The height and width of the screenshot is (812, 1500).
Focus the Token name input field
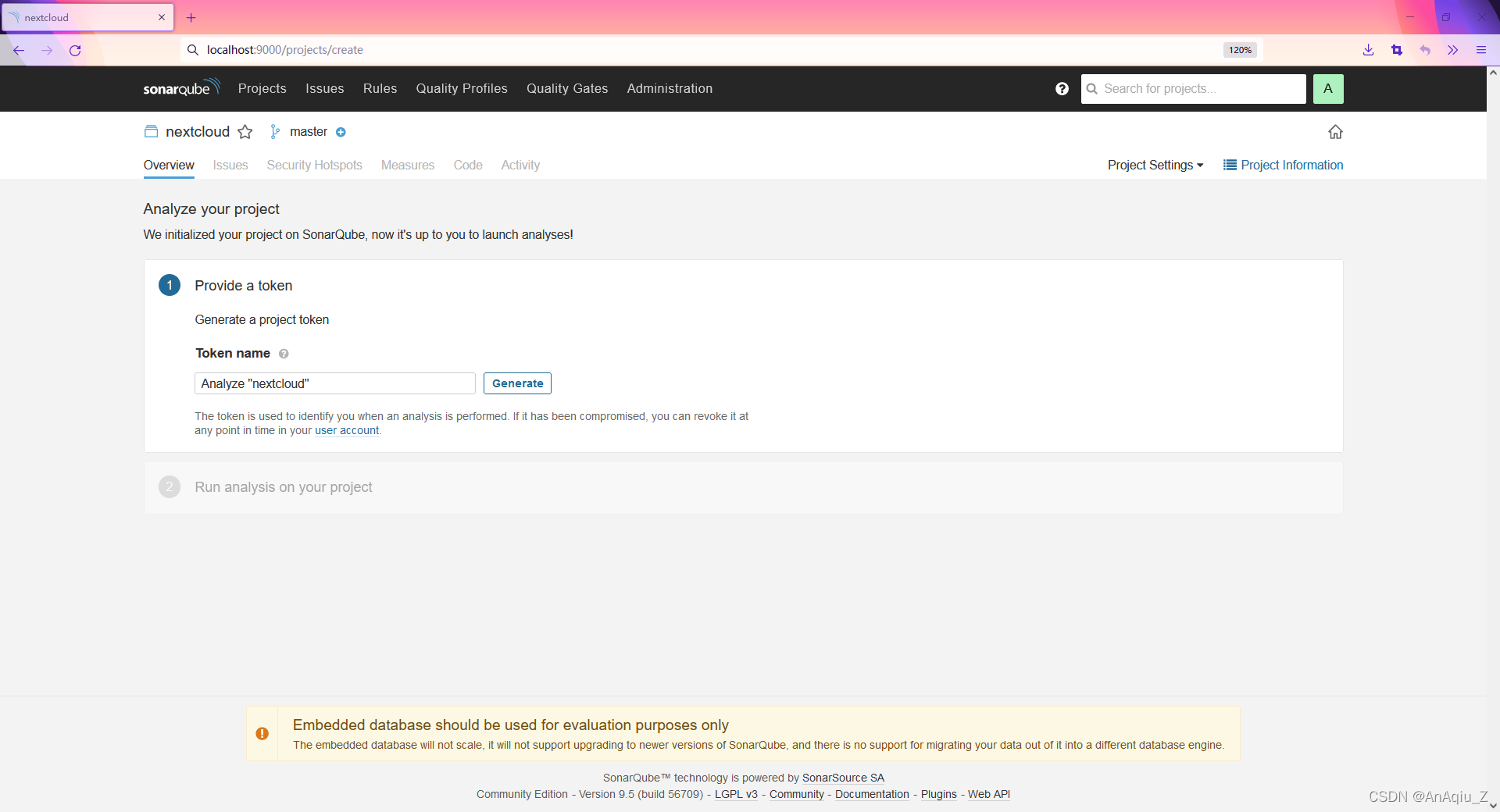click(335, 383)
